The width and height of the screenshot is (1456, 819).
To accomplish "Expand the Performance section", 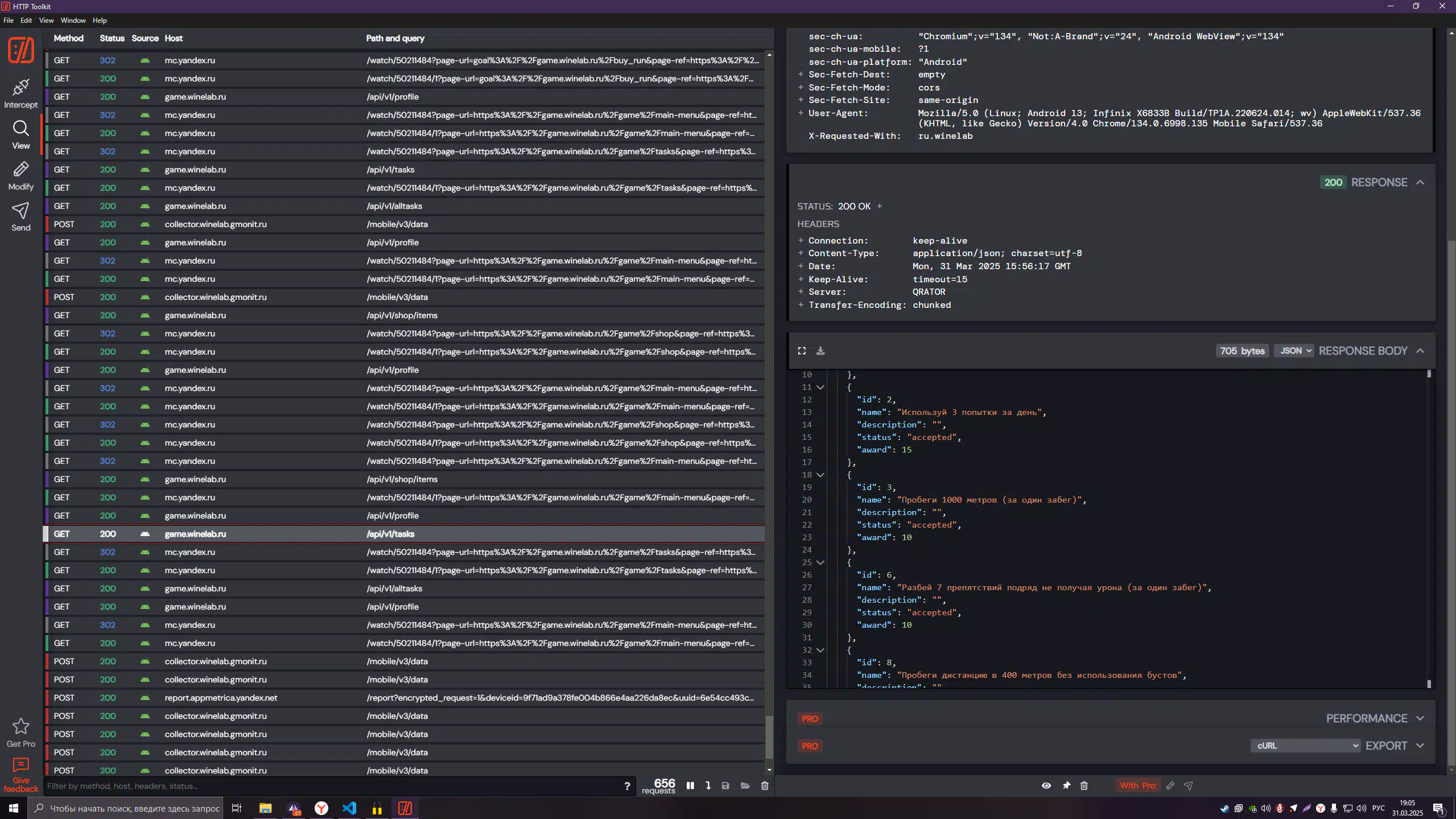I will point(1420,718).
